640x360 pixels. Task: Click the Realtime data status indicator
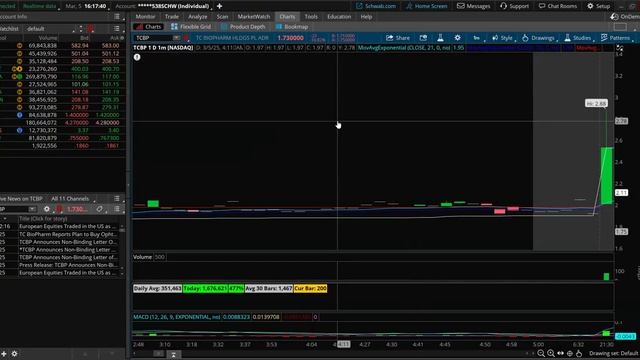click(40, 6)
